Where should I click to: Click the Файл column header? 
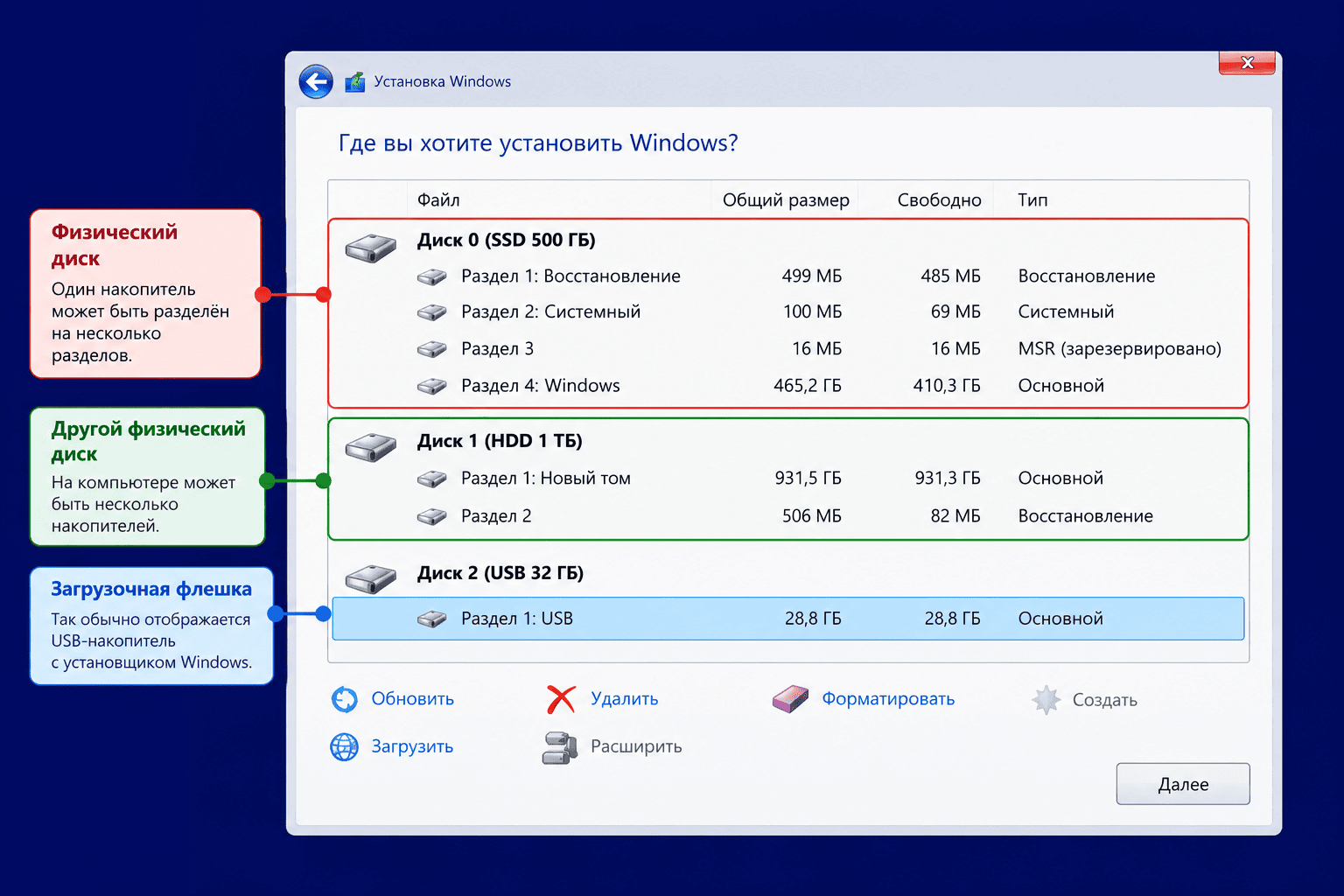[438, 200]
